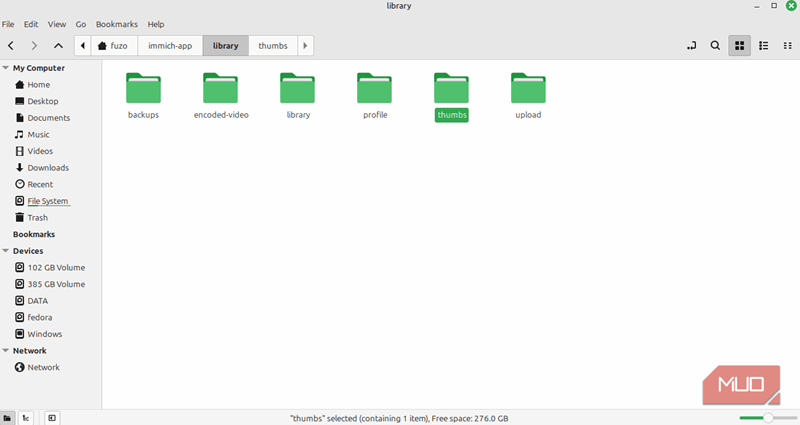Switch to compact view
Image resolution: width=800 pixels, height=425 pixels.
[x=787, y=45]
